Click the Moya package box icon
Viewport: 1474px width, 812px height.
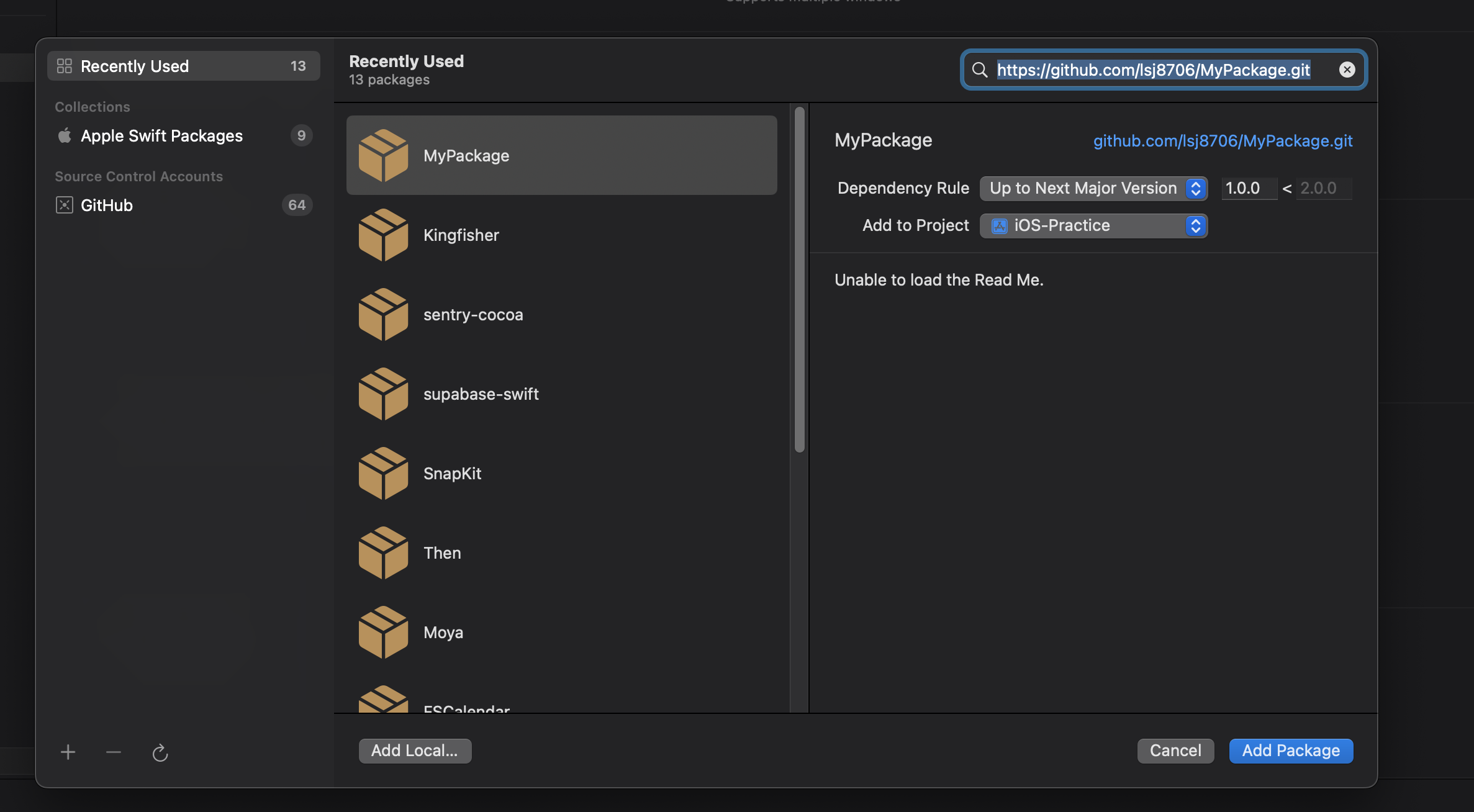coord(383,632)
